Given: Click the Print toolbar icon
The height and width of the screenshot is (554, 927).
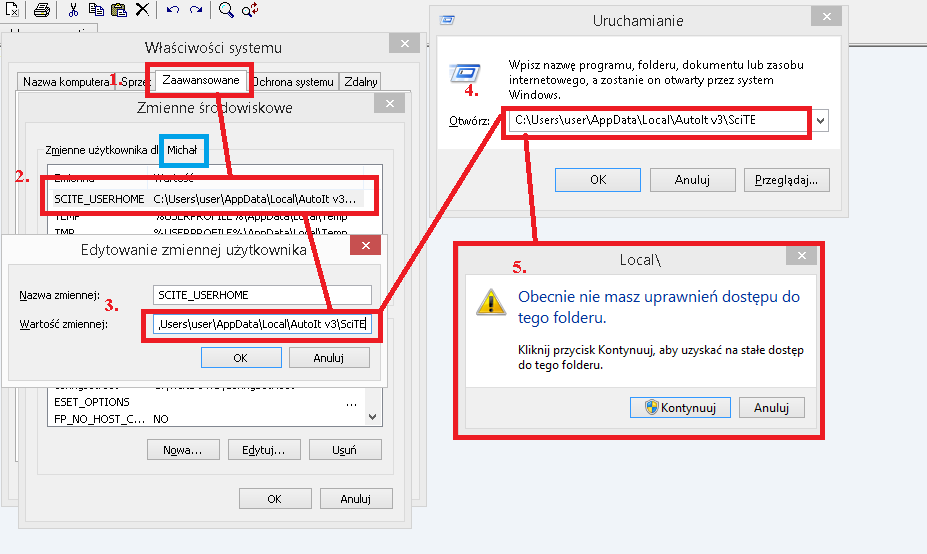Looking at the screenshot, I should [42, 10].
